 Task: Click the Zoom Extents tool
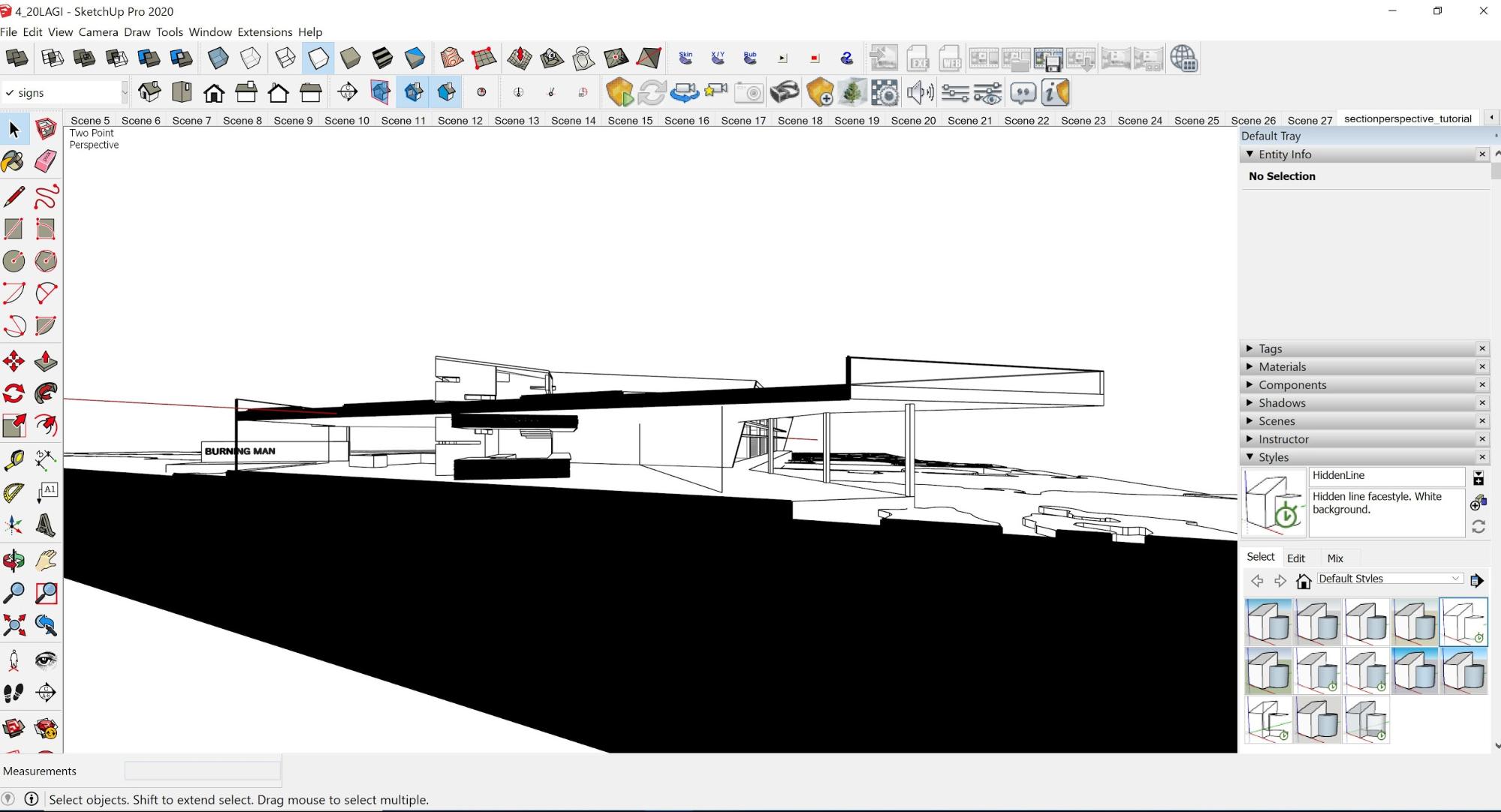coord(14,624)
